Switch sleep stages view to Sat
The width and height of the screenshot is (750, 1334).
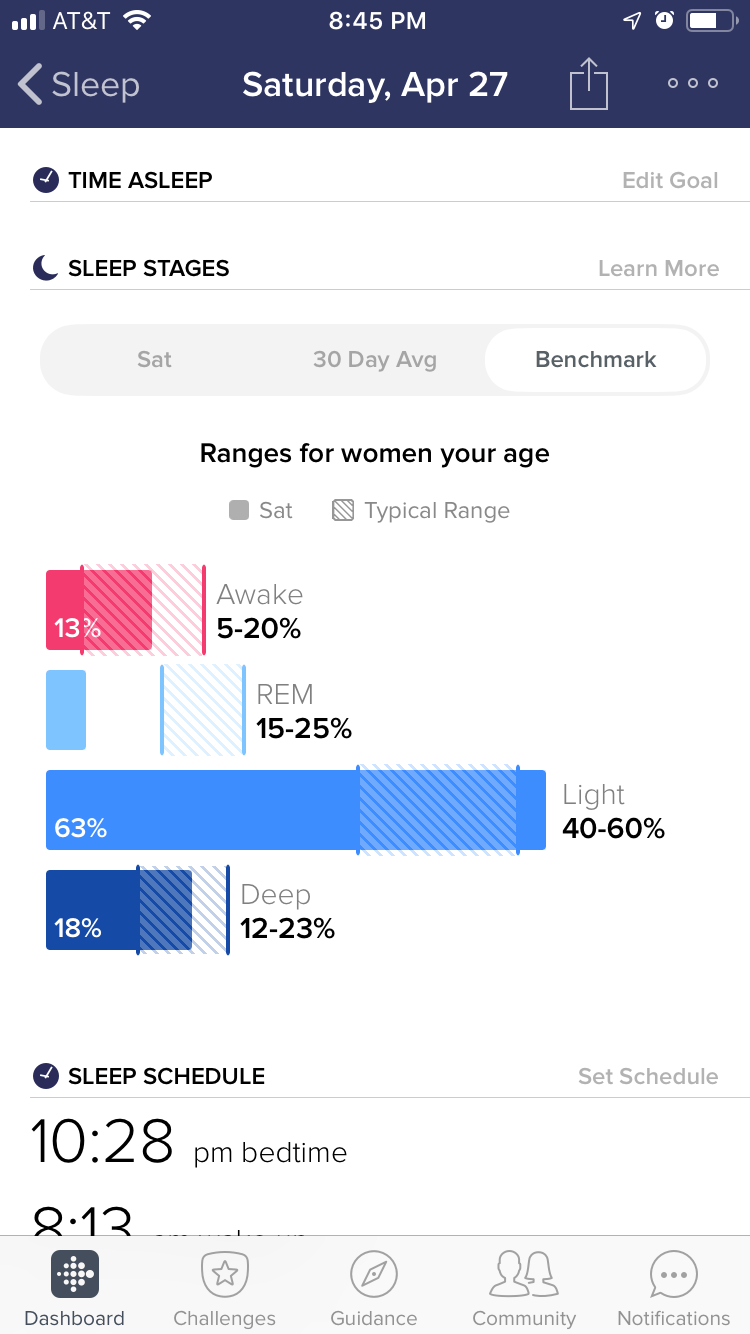pyautogui.click(x=155, y=360)
